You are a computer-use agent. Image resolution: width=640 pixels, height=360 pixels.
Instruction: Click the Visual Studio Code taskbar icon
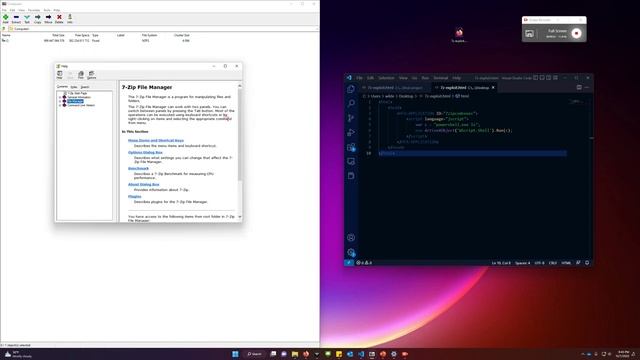(361, 354)
